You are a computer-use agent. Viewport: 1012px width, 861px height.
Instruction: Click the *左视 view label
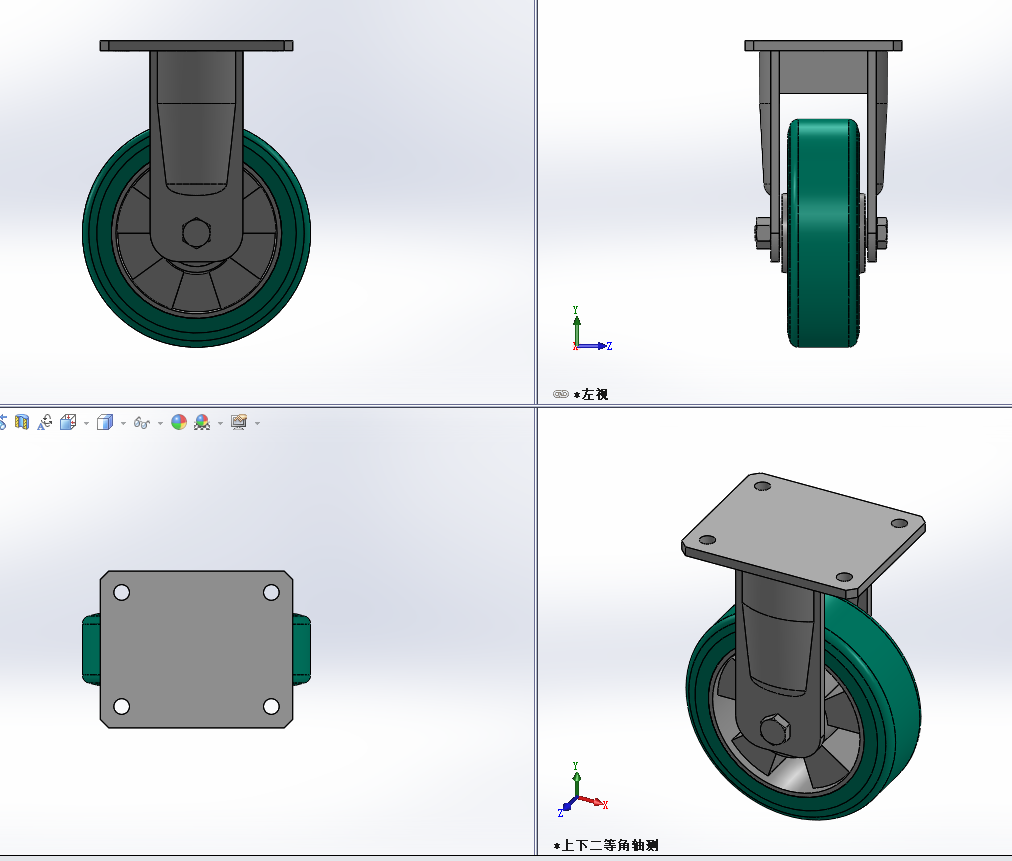(591, 394)
